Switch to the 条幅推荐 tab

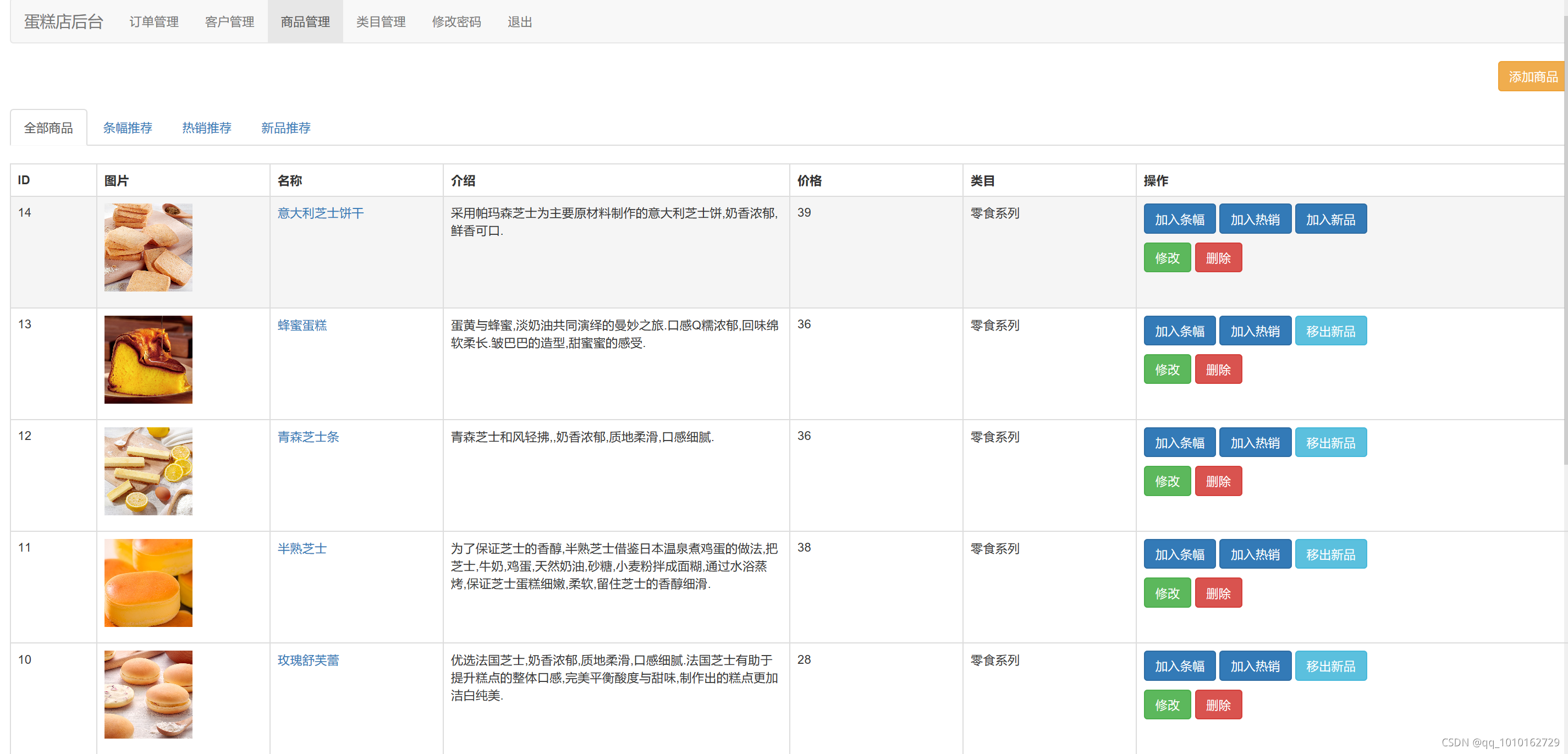pos(127,128)
